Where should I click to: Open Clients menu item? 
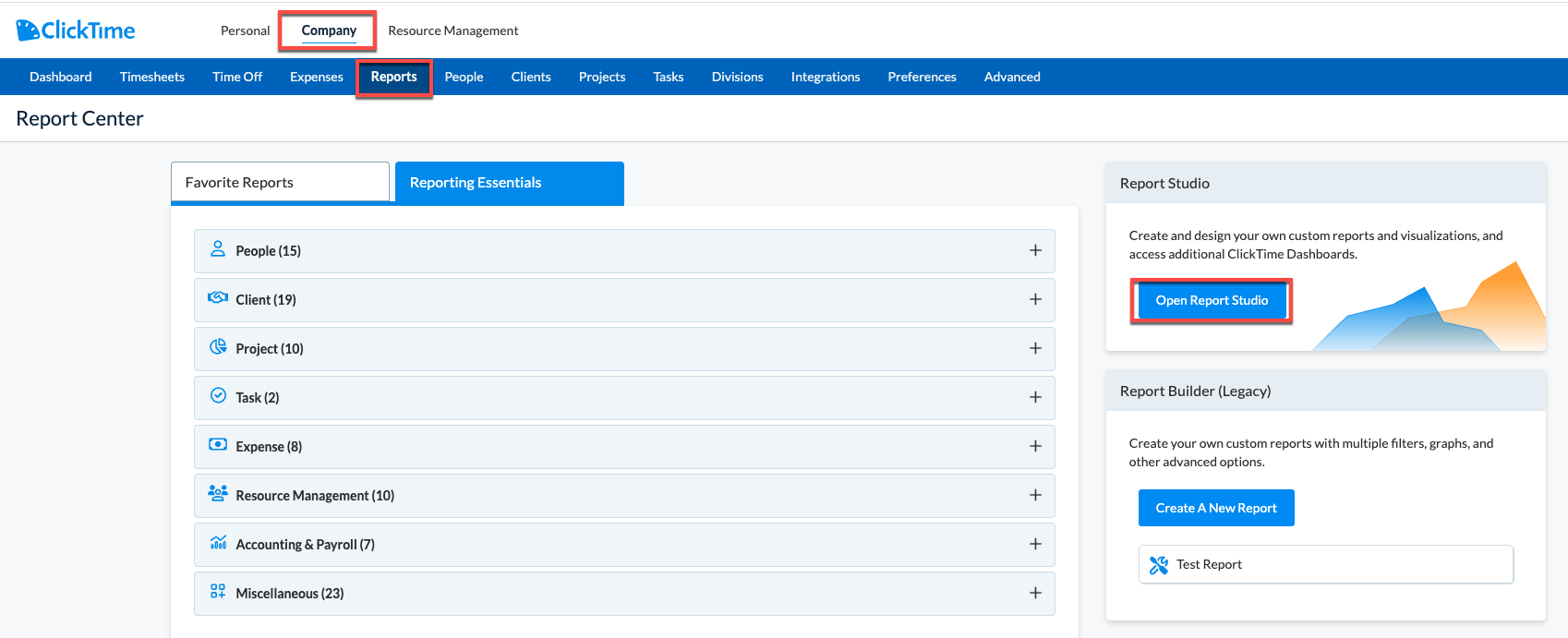531,77
